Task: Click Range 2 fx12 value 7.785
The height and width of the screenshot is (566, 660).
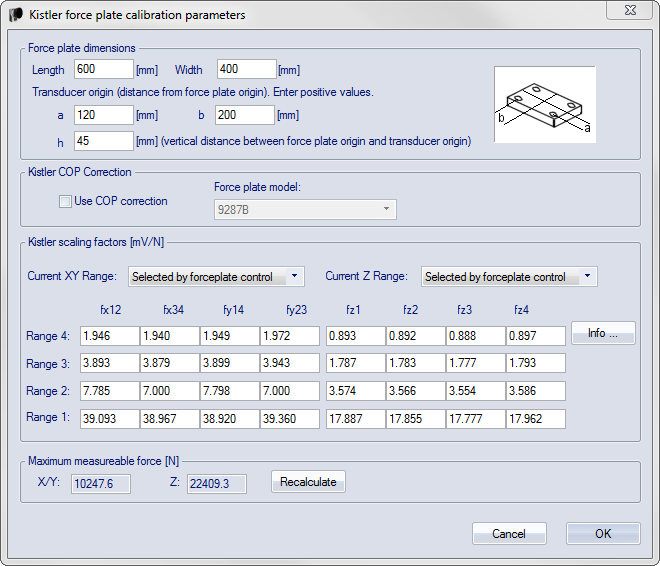Action: tap(110, 391)
